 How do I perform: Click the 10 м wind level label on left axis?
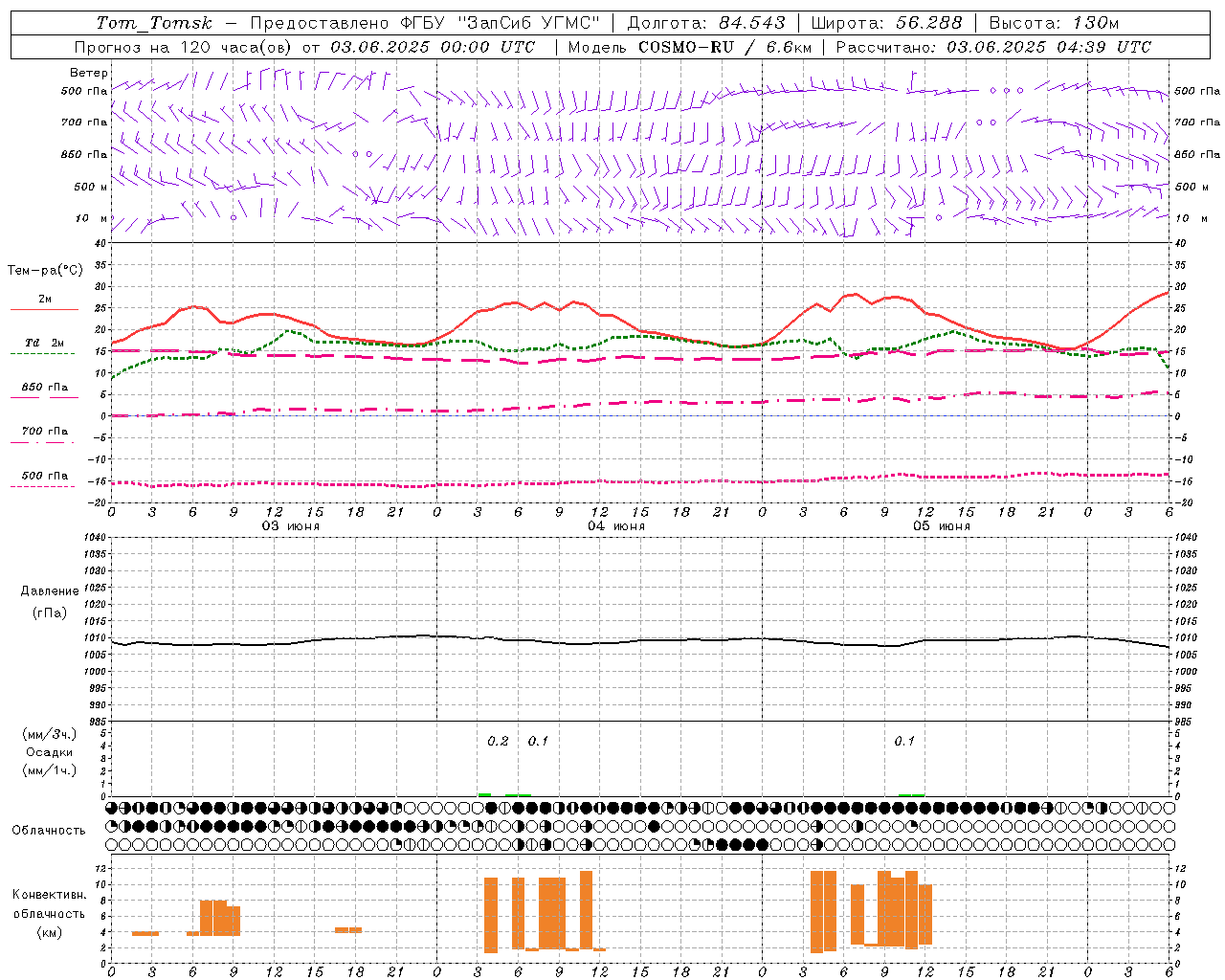(x=92, y=218)
